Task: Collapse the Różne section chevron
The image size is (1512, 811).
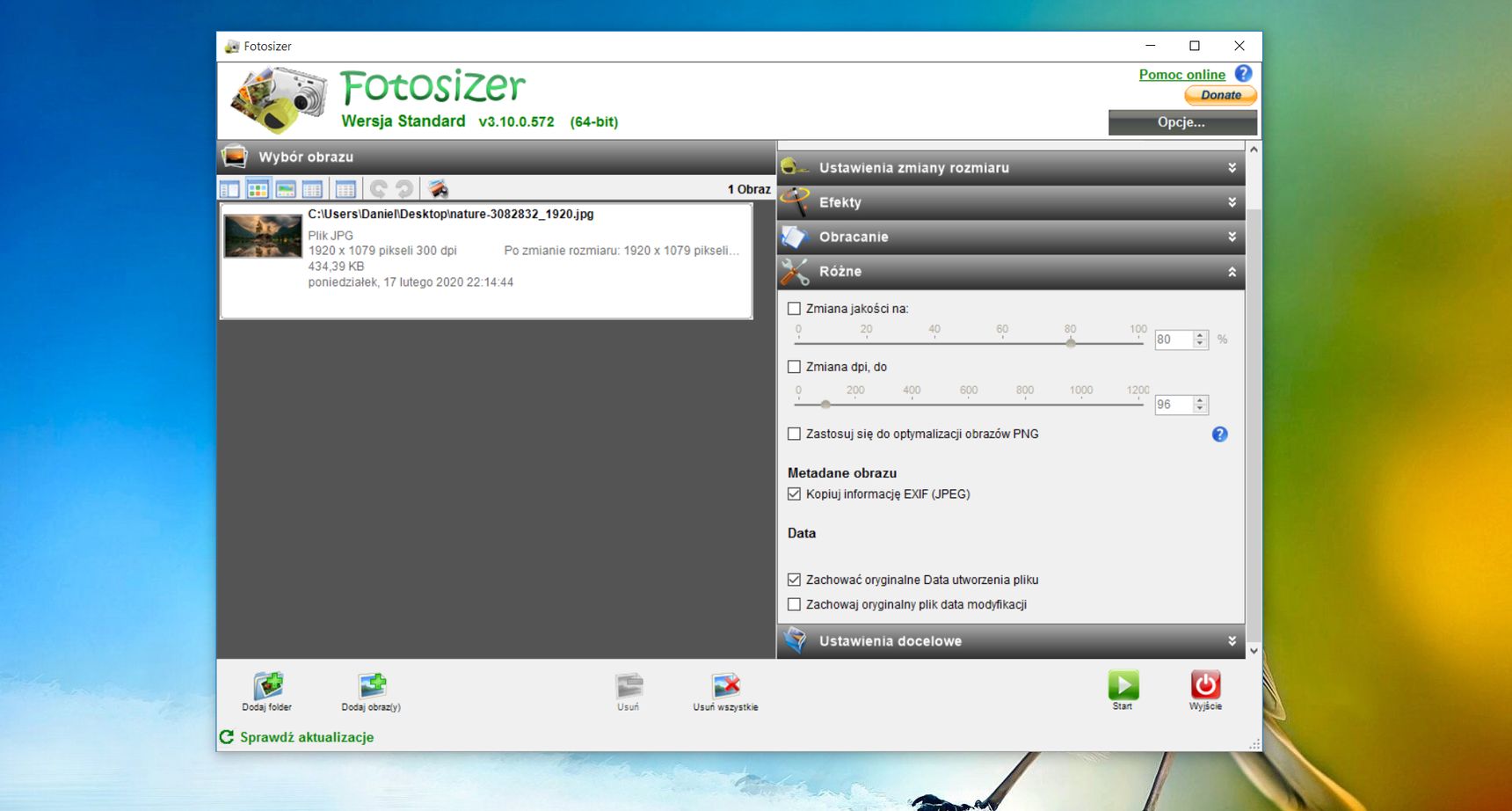Action: click(1232, 272)
